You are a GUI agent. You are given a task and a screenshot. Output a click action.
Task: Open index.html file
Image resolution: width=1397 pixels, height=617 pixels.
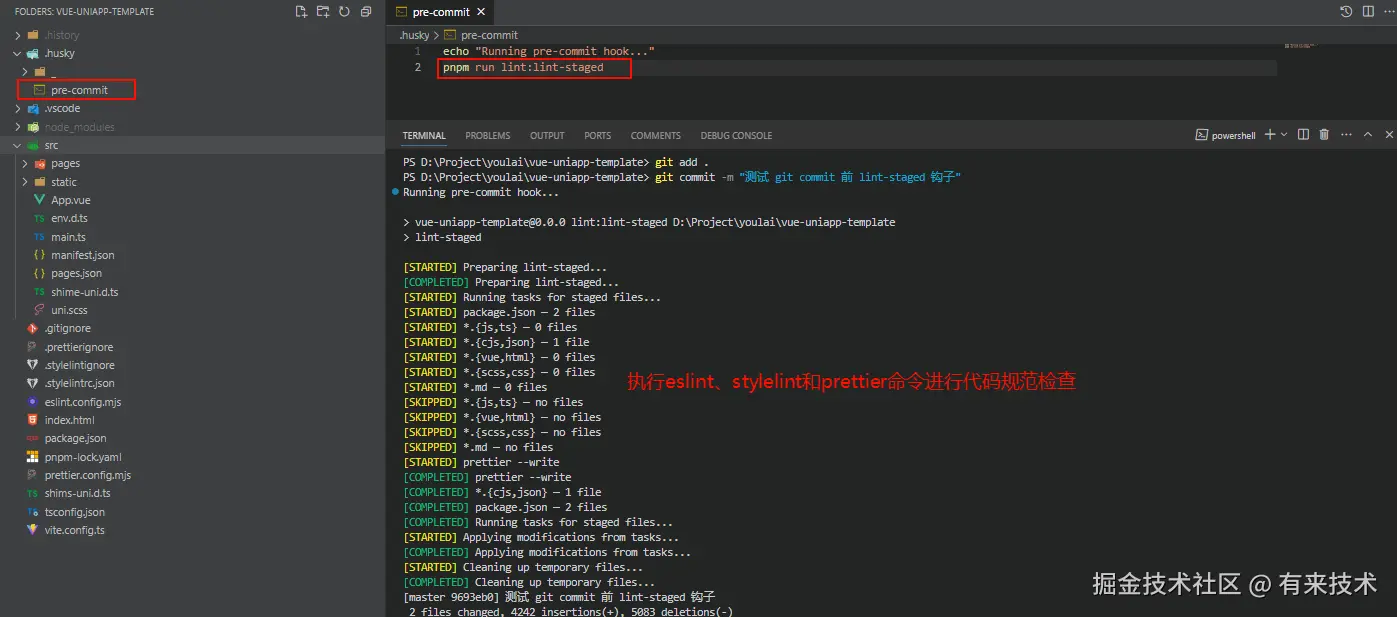69,420
